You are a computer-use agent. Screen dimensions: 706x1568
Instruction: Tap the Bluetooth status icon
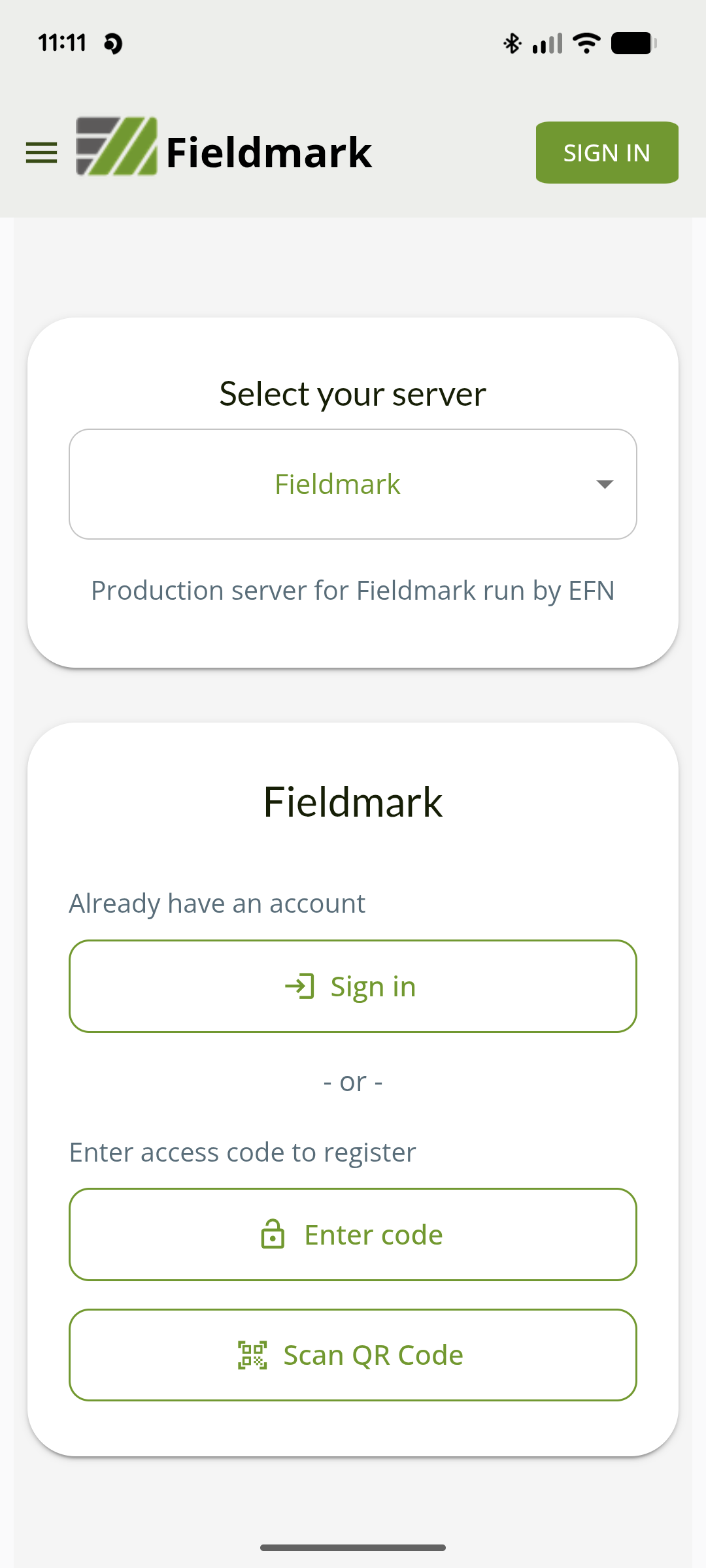[x=512, y=43]
